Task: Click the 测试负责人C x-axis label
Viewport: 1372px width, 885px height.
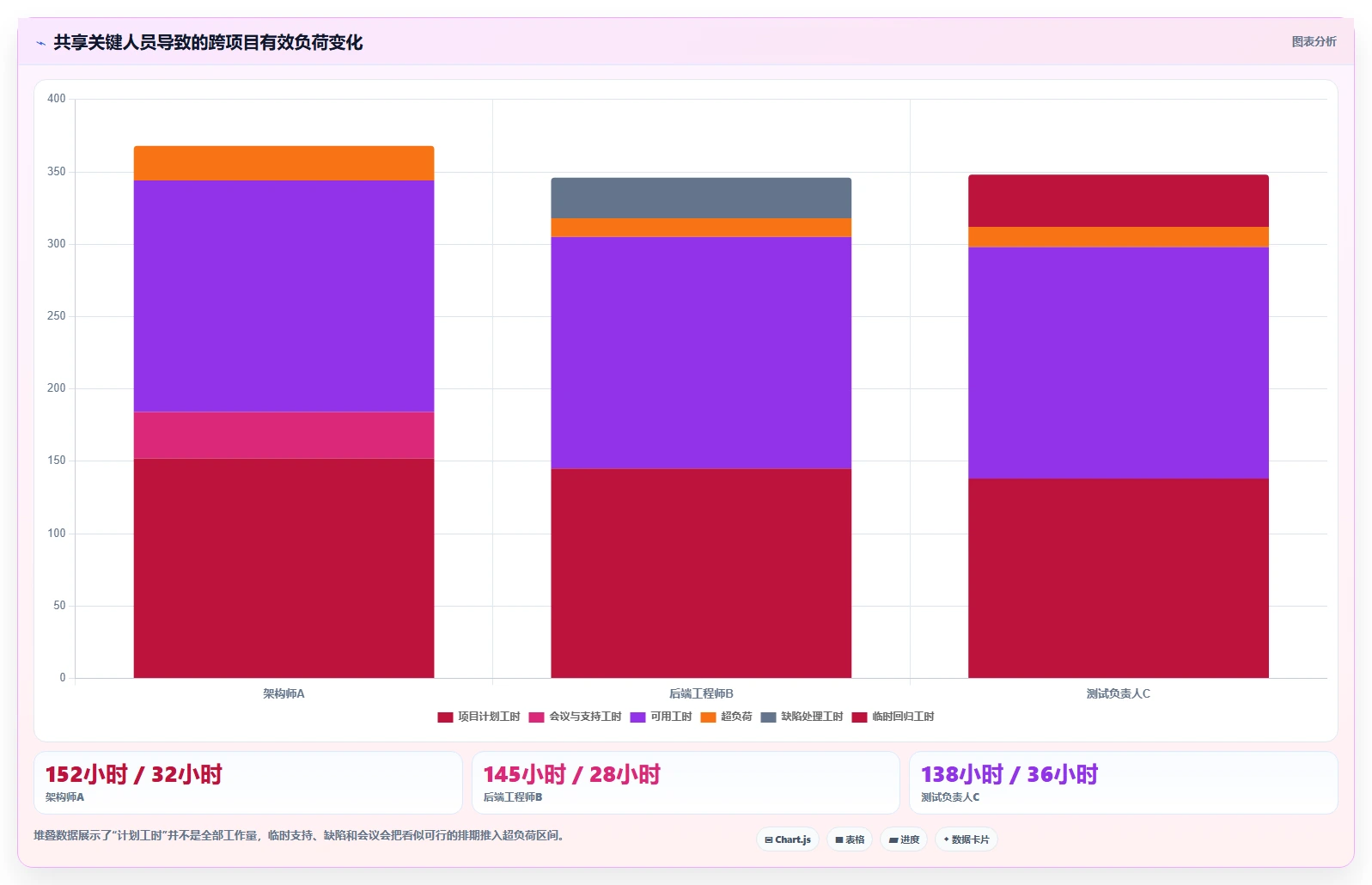Action: click(x=1119, y=693)
